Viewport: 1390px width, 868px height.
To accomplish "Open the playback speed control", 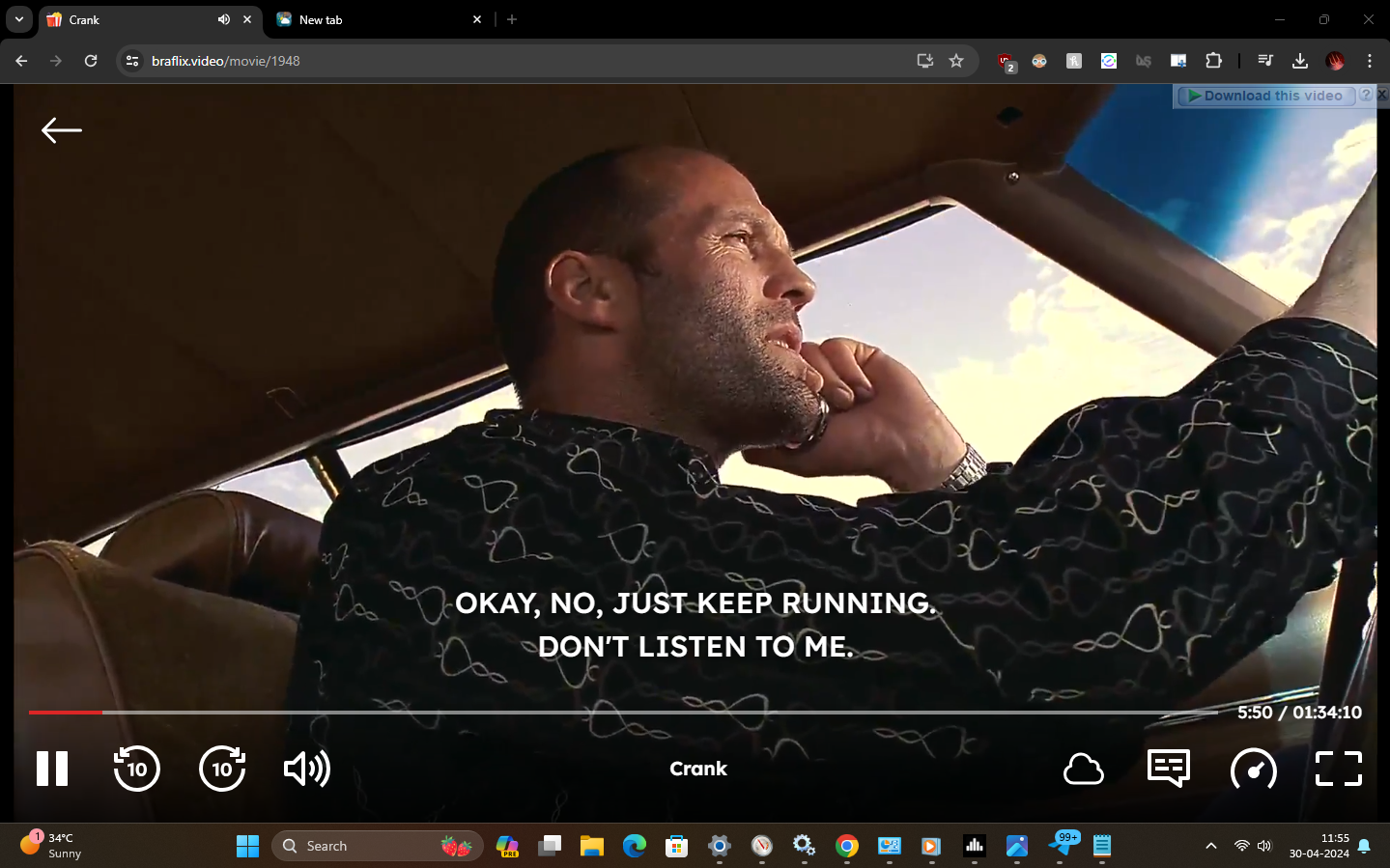I will [1254, 770].
